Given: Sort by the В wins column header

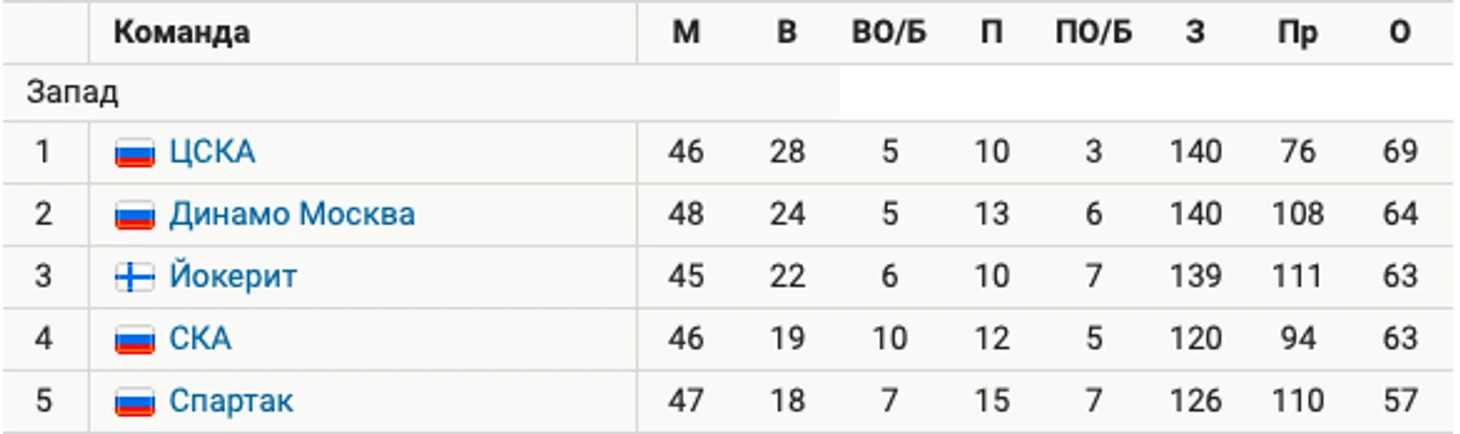Looking at the screenshot, I should click(787, 33).
